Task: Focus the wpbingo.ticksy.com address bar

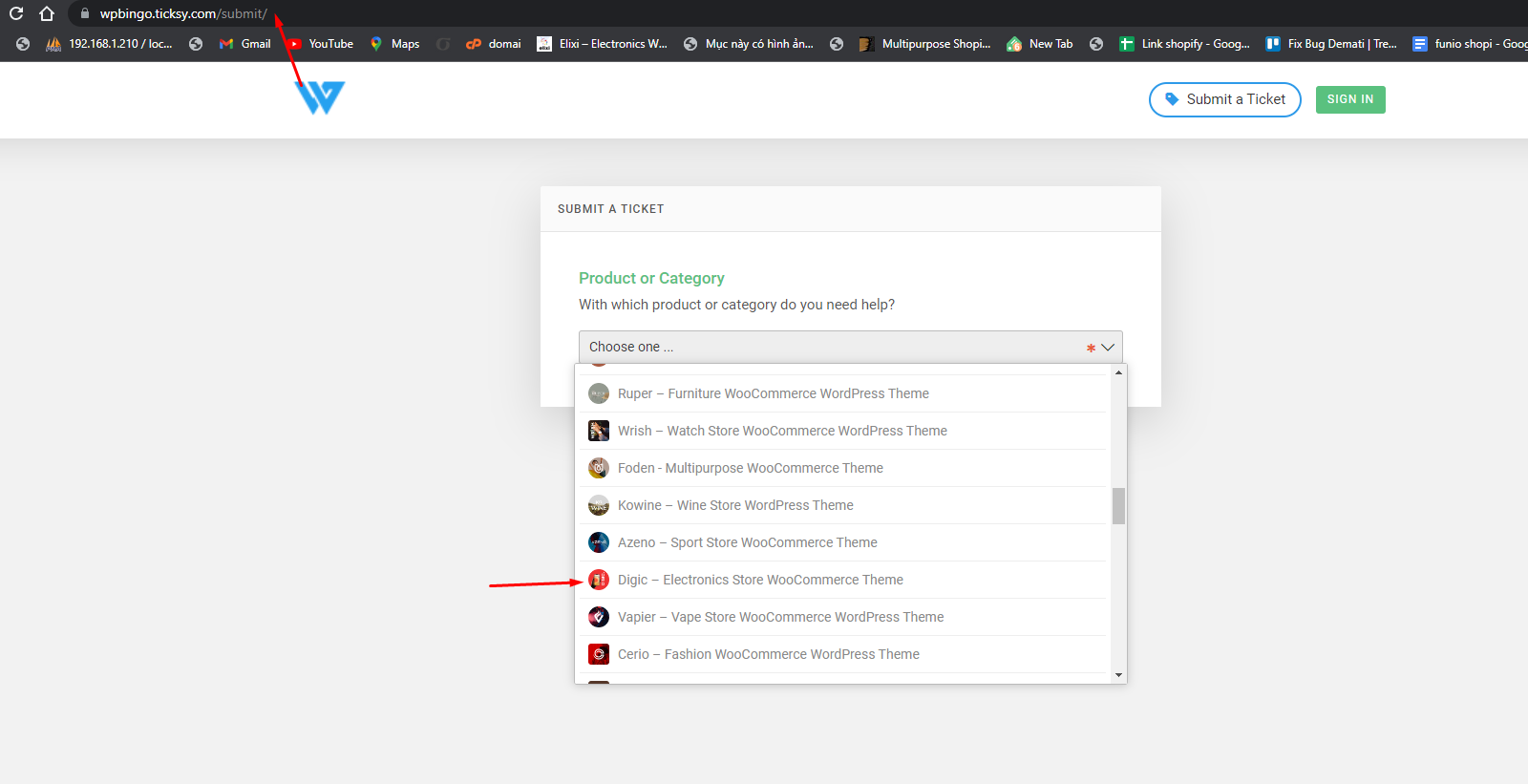Action: click(x=183, y=13)
